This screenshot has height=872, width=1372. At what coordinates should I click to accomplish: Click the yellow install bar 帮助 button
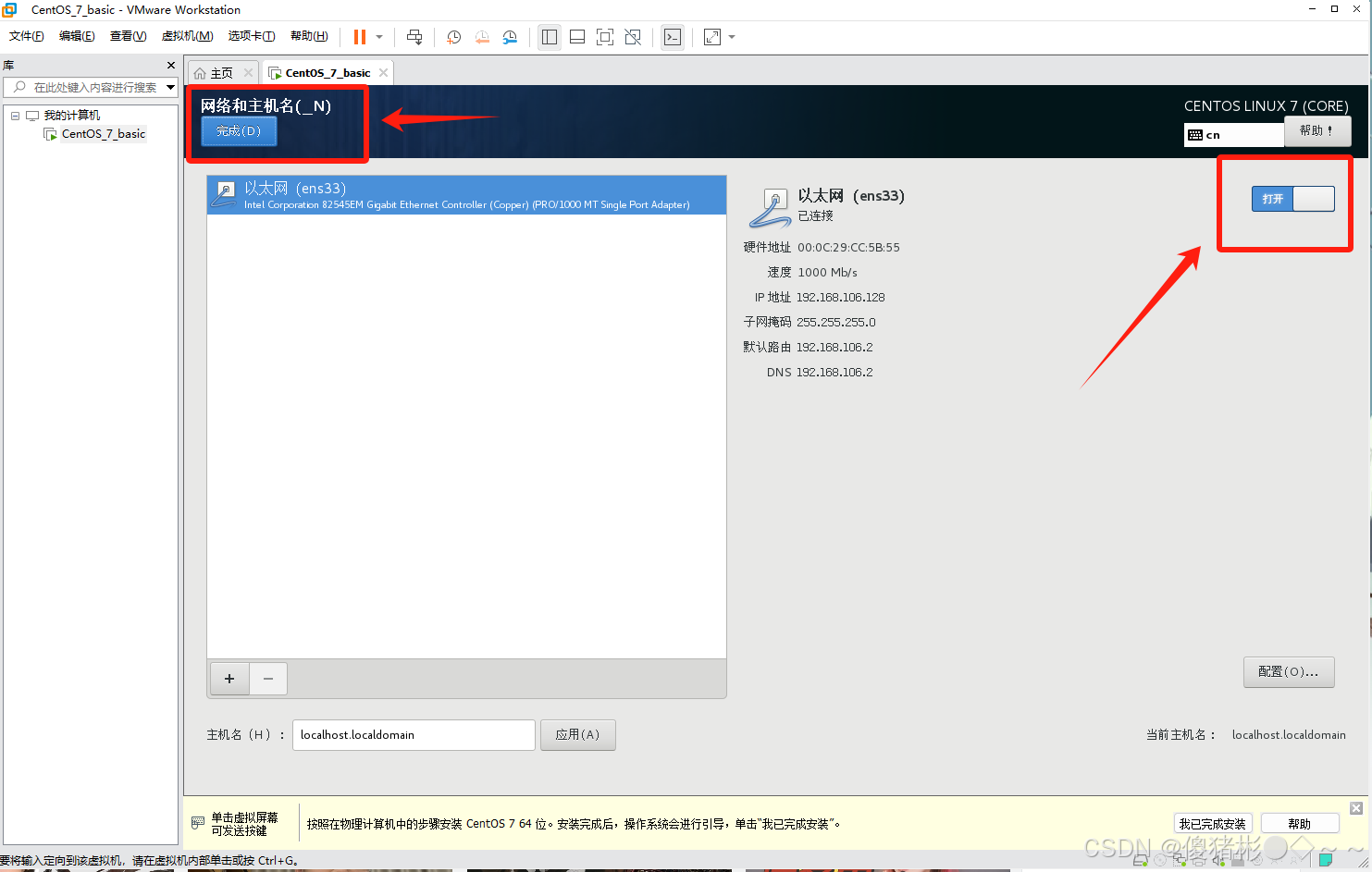1300,824
